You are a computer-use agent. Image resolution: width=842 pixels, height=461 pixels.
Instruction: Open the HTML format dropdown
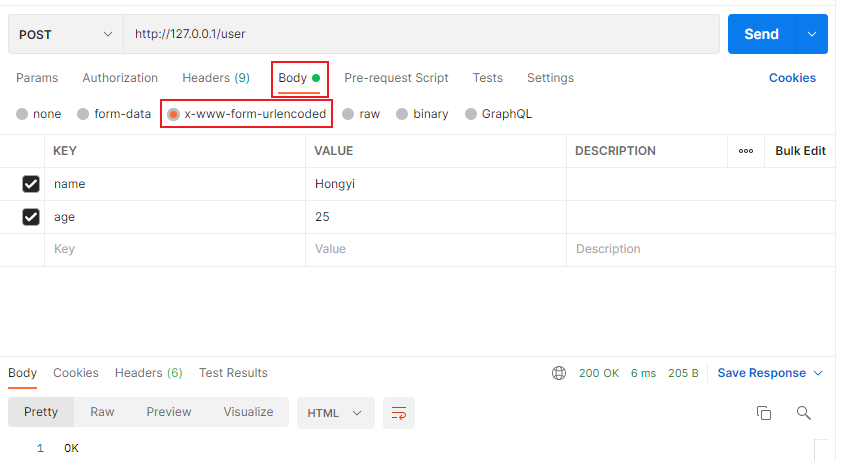point(335,413)
